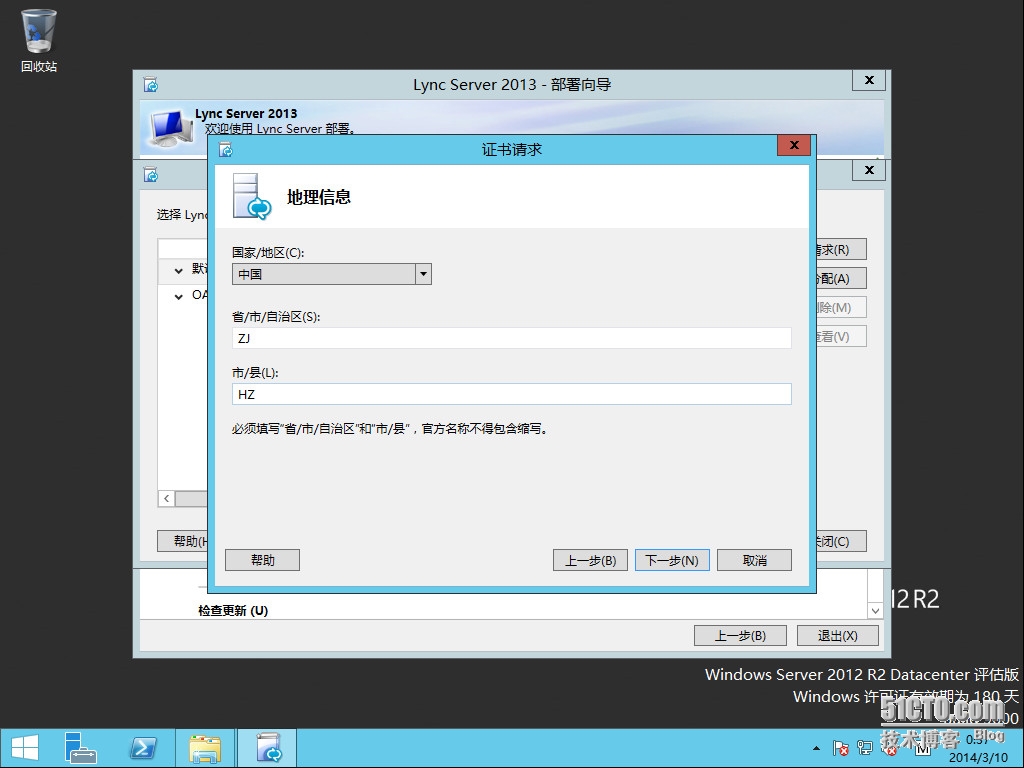The width and height of the screenshot is (1024, 768).
Task: Click 上一步(B) in the deployment wizard window
Action: click(740, 635)
